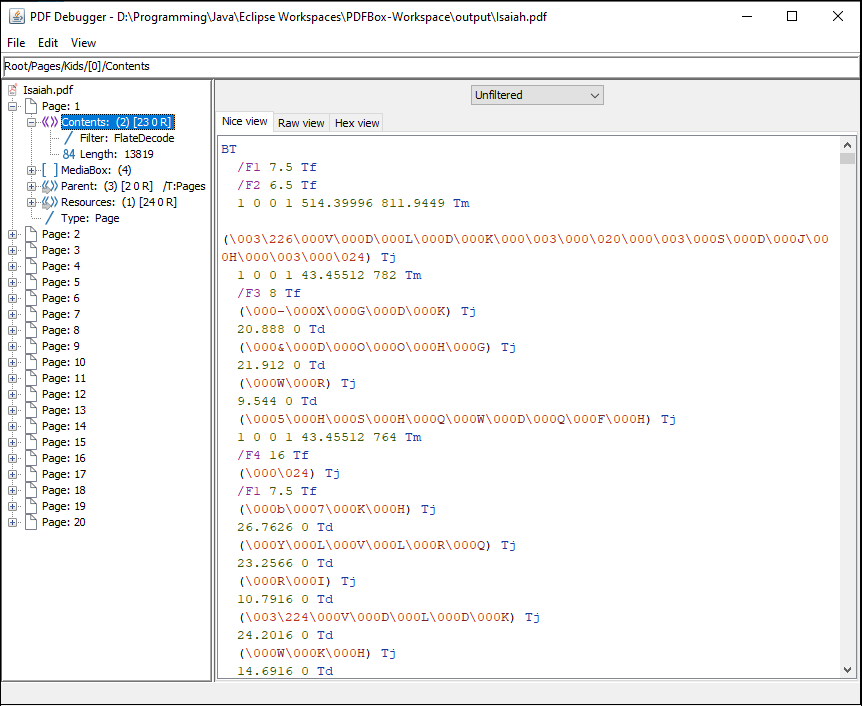Click the PDF Debugger Java title icon
The height and width of the screenshot is (706, 862).
pyautogui.click(x=16, y=16)
